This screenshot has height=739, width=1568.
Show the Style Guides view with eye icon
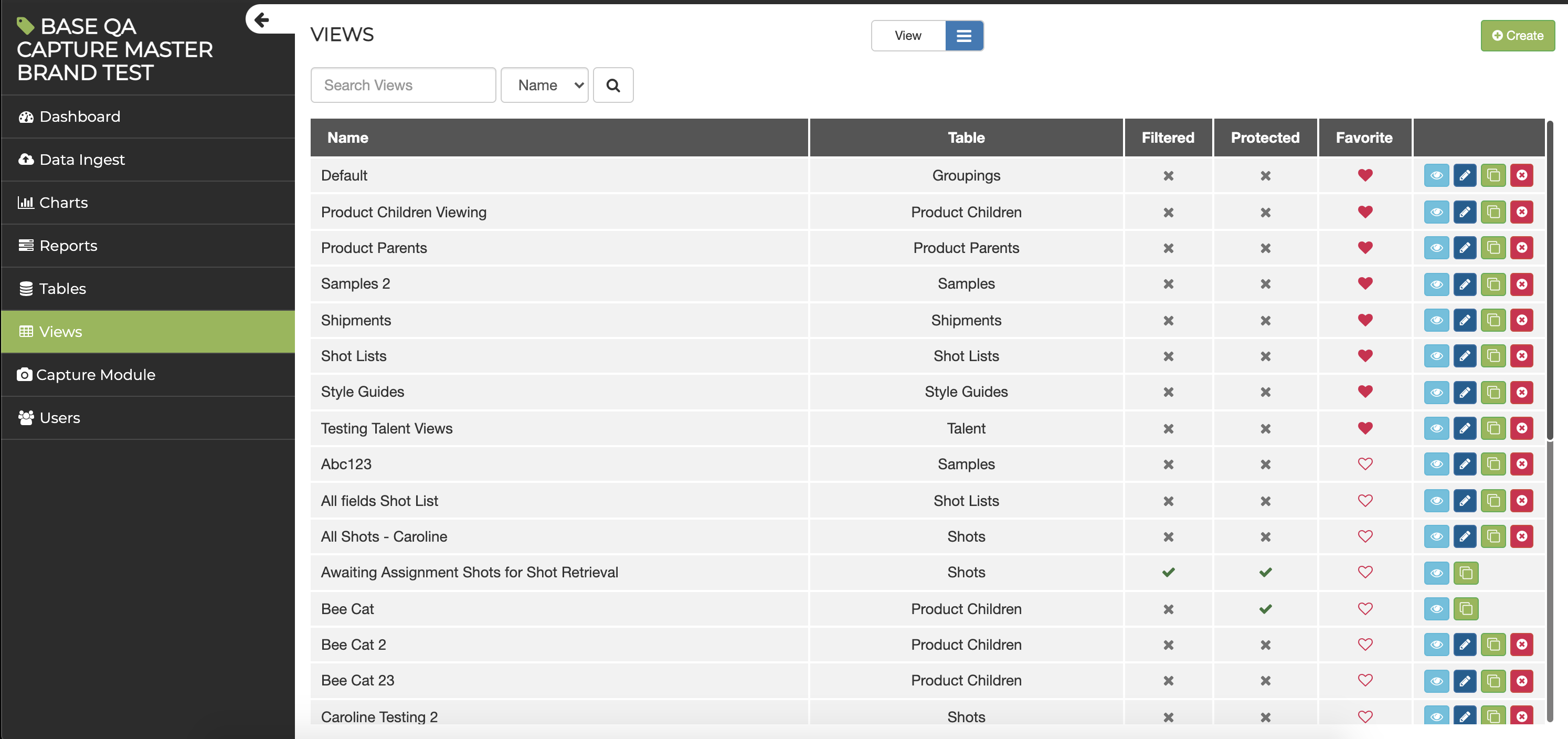pyautogui.click(x=1436, y=392)
